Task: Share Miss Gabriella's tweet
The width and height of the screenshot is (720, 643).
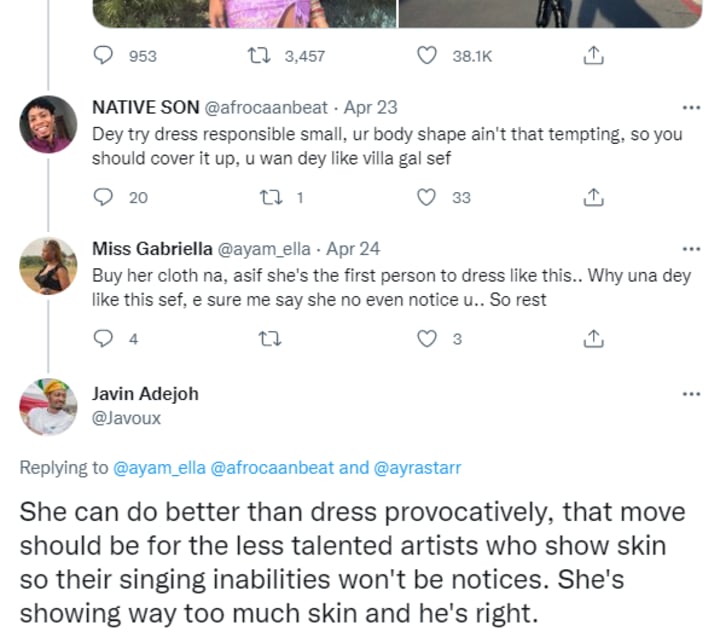Action: pos(592,339)
